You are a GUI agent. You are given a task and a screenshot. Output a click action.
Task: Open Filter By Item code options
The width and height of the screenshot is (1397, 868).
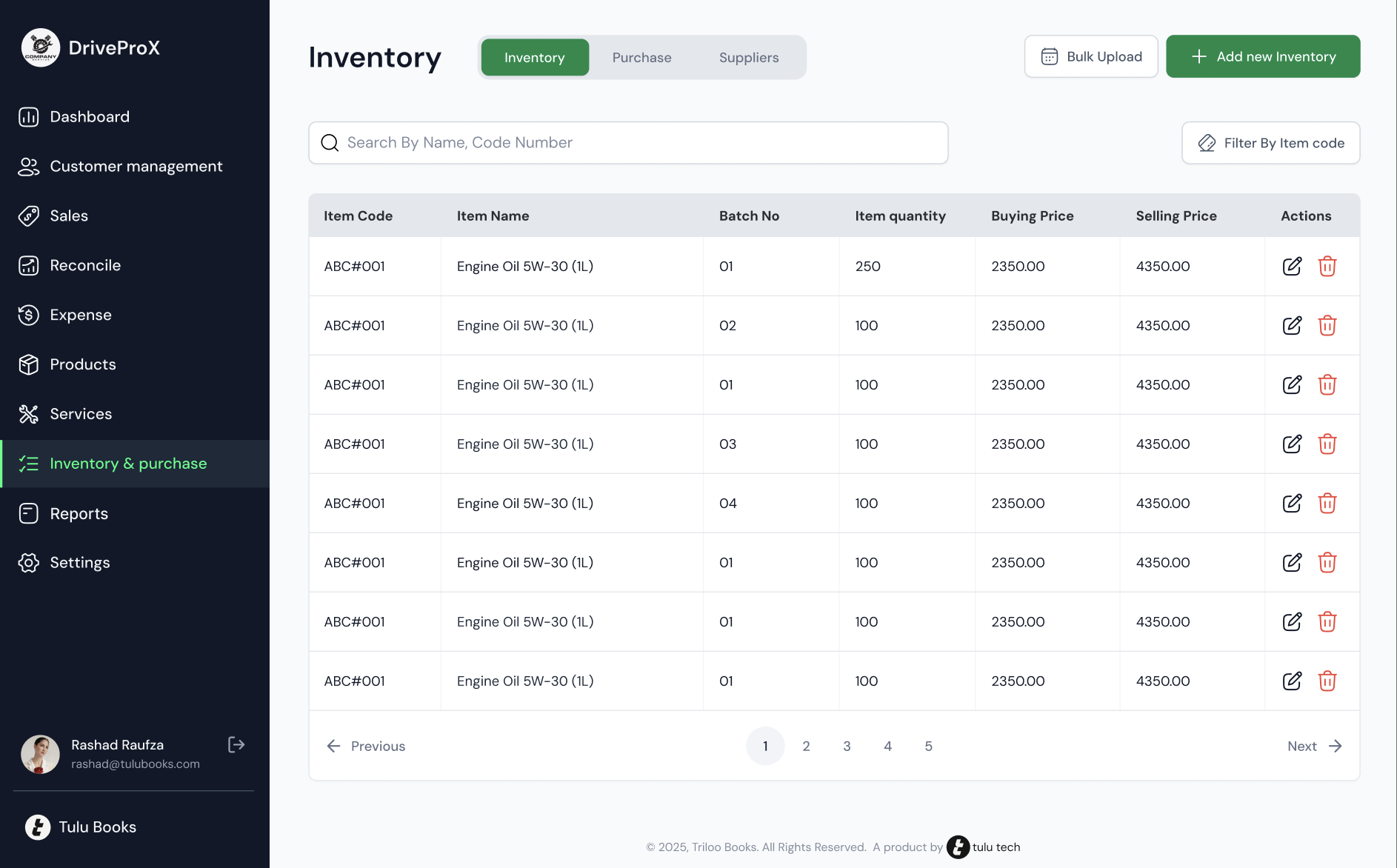pos(1270,142)
